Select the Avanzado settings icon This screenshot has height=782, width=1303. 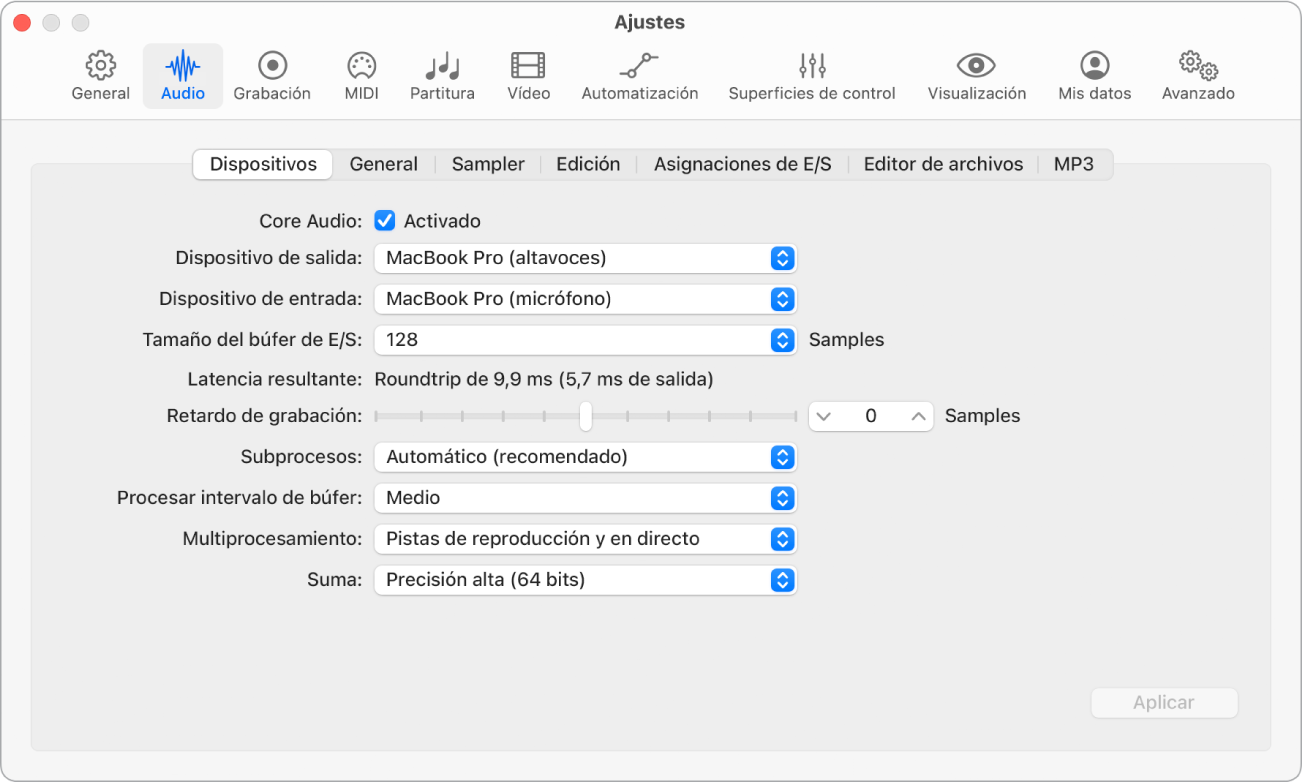tap(1196, 75)
